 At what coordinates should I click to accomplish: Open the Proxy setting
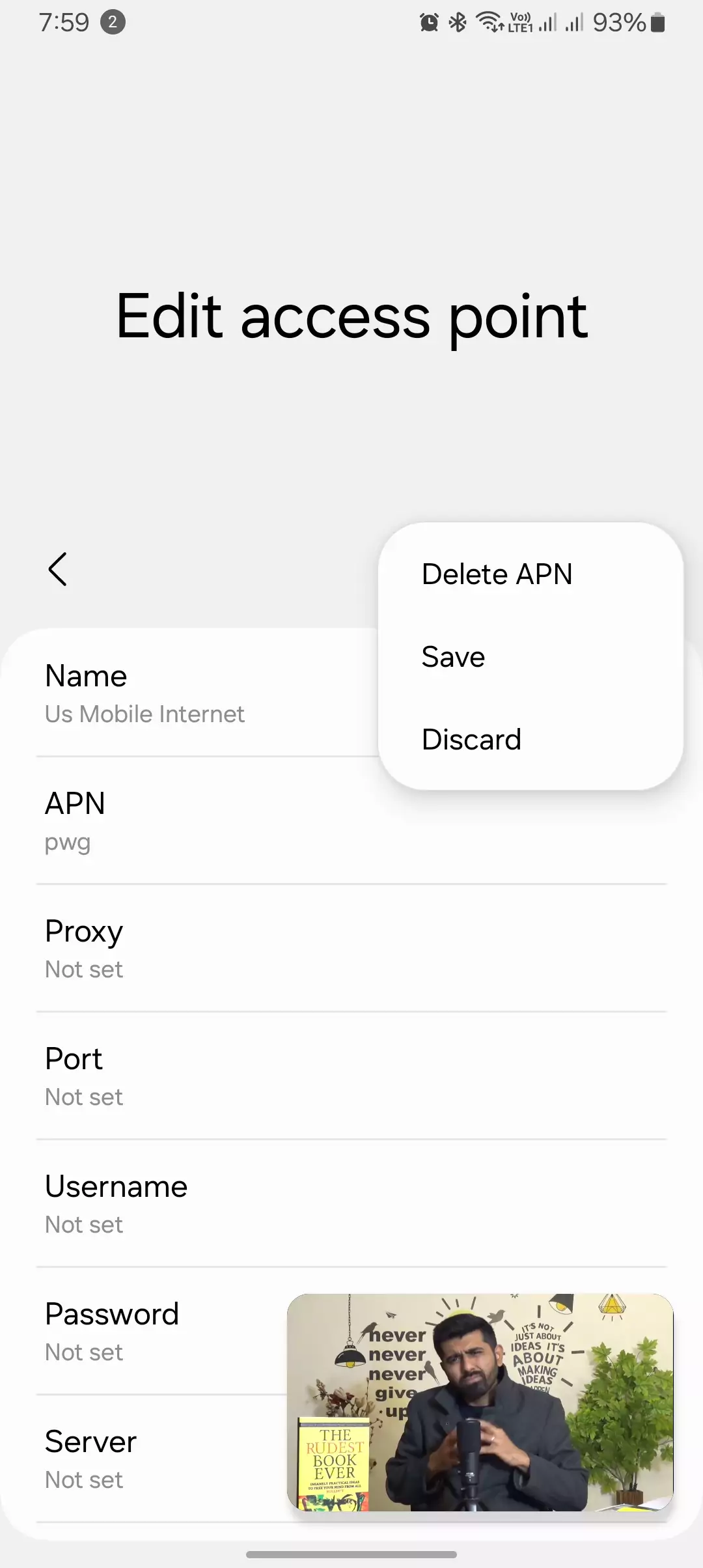351,948
